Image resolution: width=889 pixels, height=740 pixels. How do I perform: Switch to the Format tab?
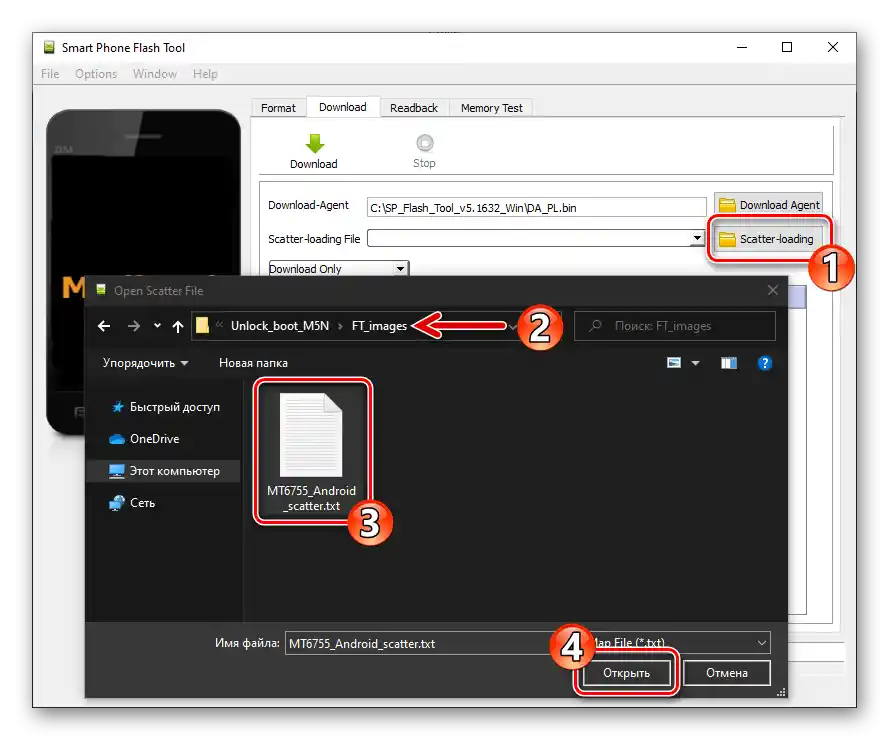(278, 108)
